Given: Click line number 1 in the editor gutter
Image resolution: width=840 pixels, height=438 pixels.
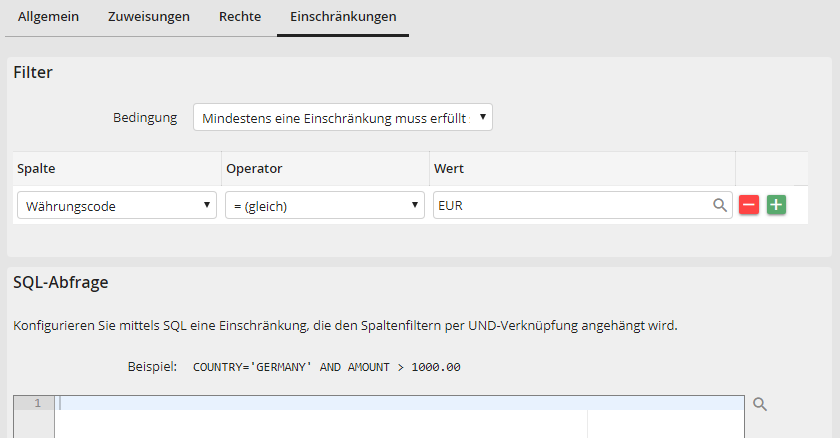Looking at the screenshot, I should (37, 403).
